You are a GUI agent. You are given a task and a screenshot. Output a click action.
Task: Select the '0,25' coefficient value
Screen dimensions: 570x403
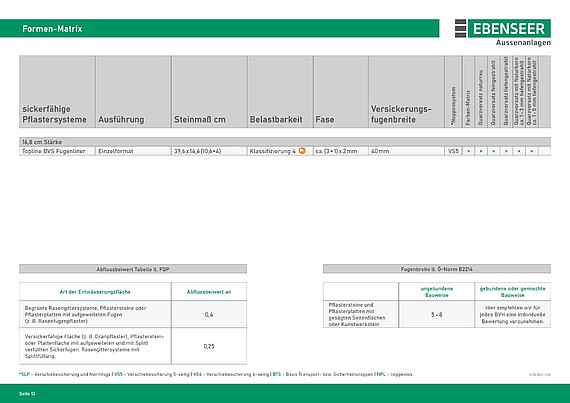209,346
